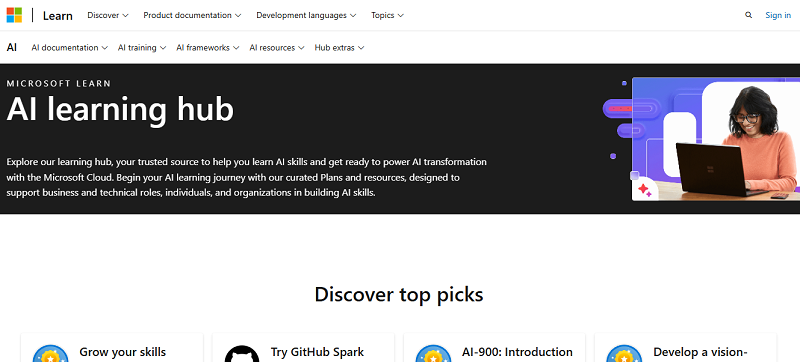The height and width of the screenshot is (362, 800).
Task: Open the Develop a vision- card
Action: (x=686, y=348)
